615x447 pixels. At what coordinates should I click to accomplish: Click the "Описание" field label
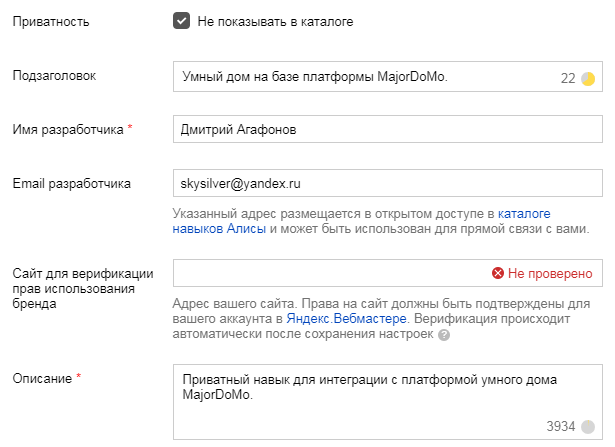point(42,378)
